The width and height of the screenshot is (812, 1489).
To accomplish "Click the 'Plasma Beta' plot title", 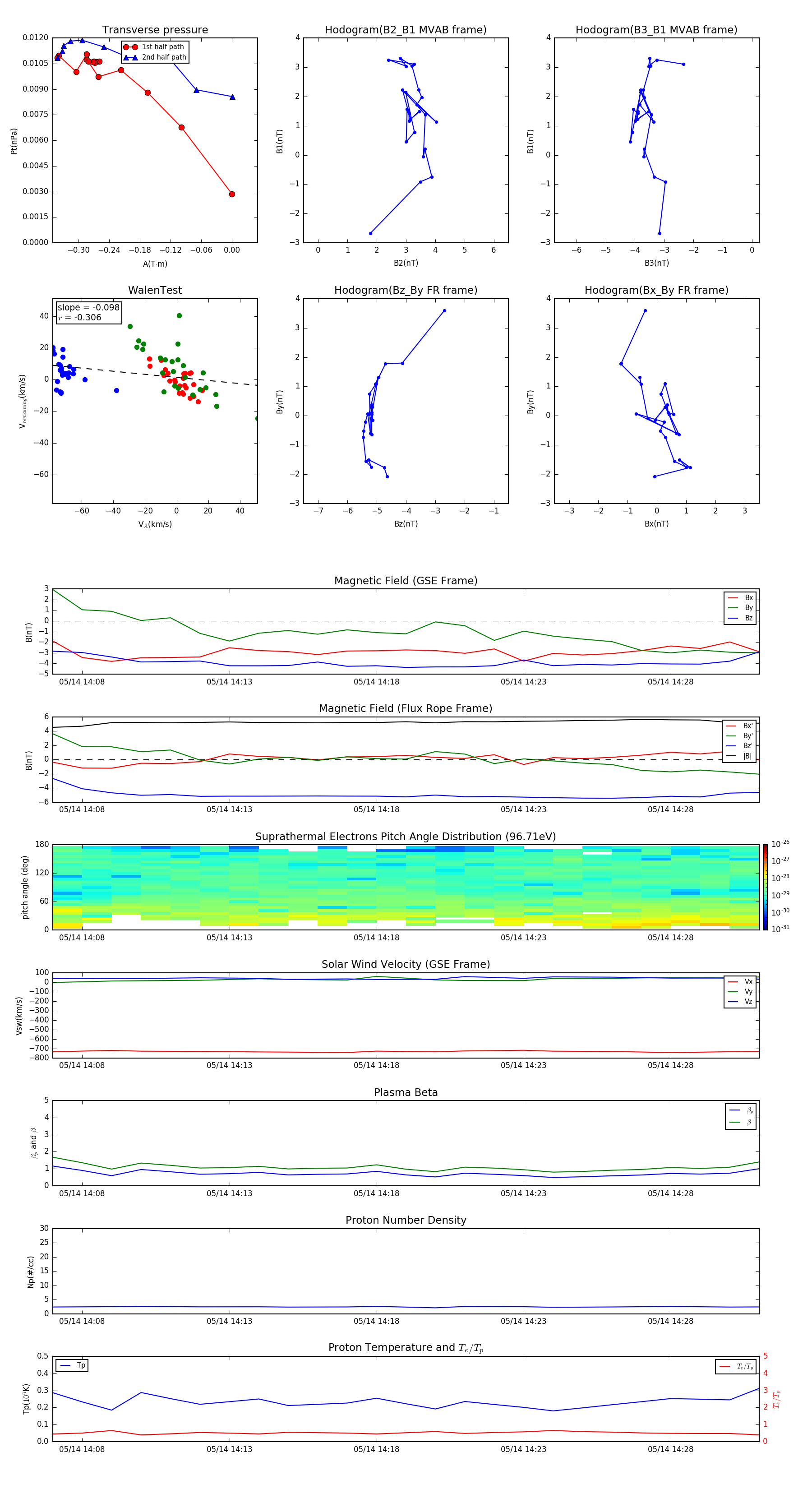I will point(406,1093).
